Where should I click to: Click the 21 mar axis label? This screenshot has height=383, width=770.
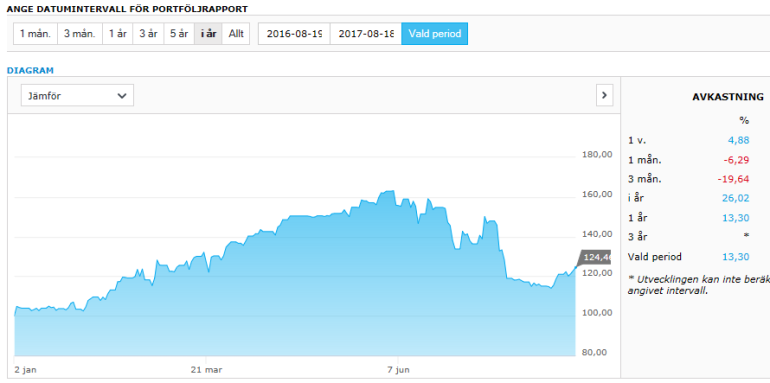[206, 369]
